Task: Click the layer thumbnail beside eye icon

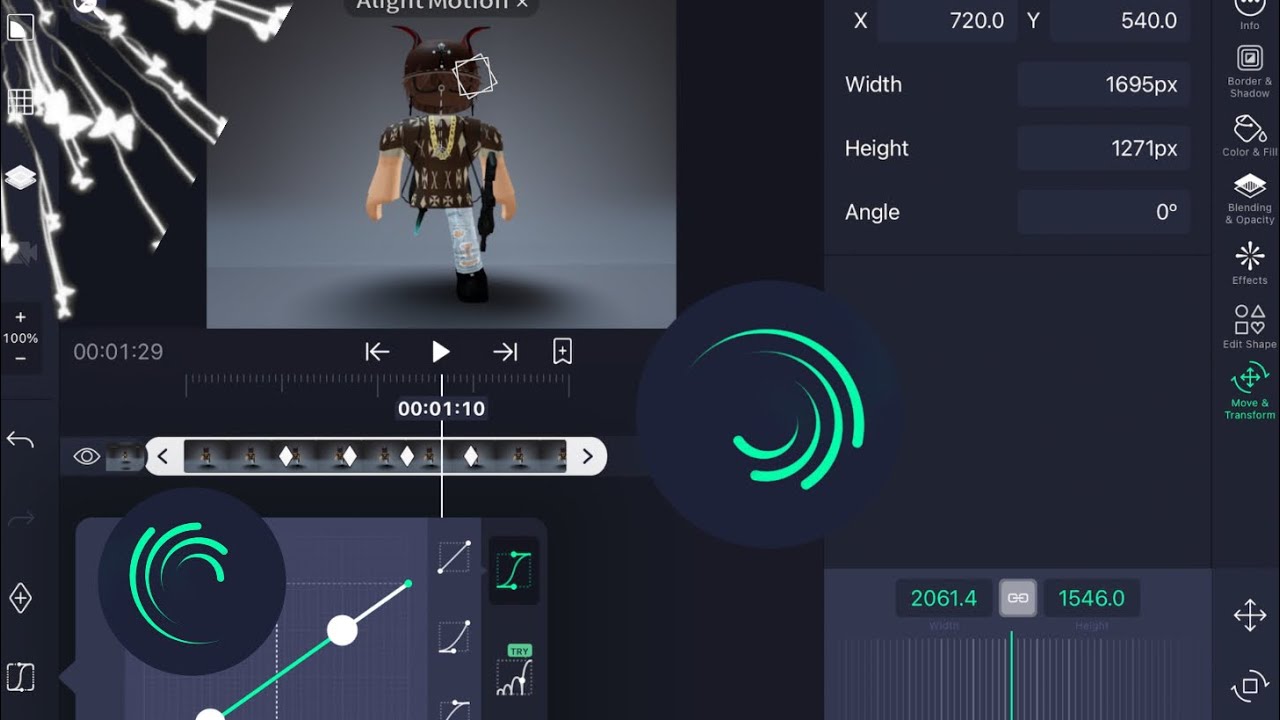Action: (x=124, y=457)
